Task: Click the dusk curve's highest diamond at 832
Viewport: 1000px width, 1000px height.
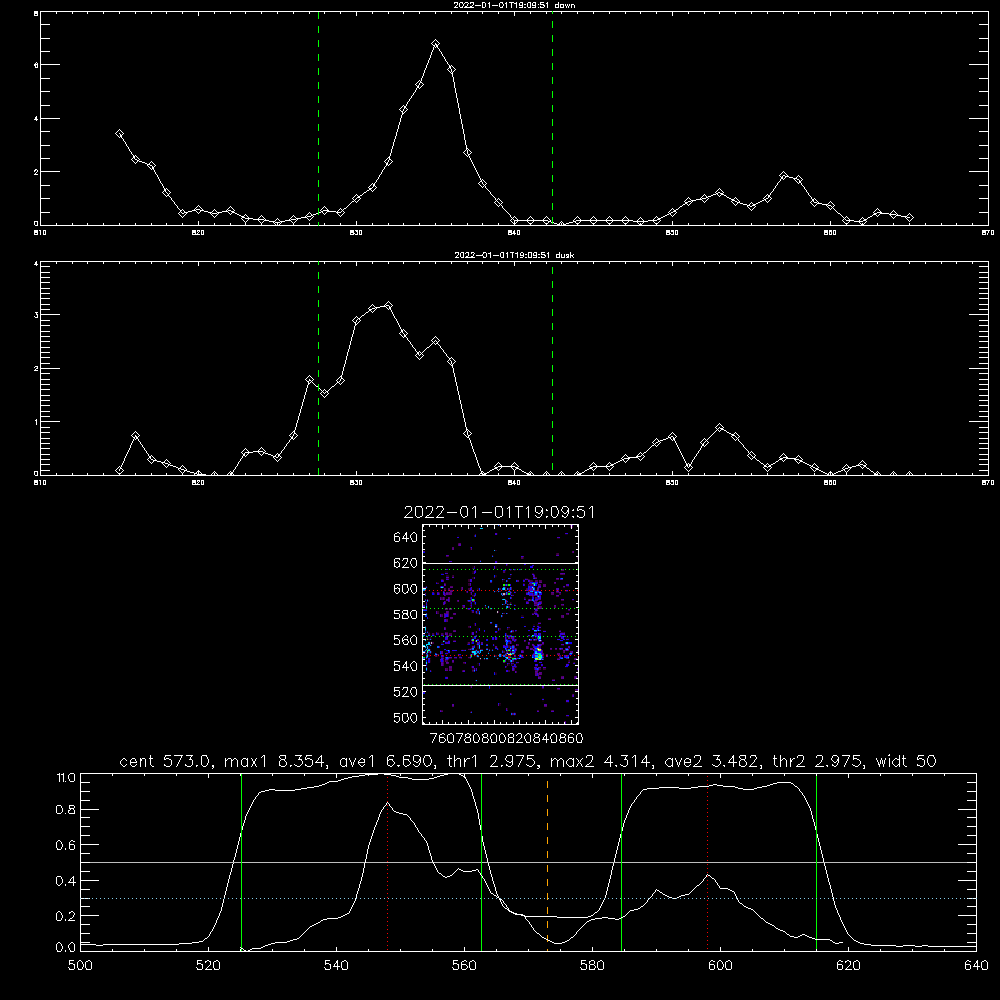Action: pyautogui.click(x=388, y=306)
